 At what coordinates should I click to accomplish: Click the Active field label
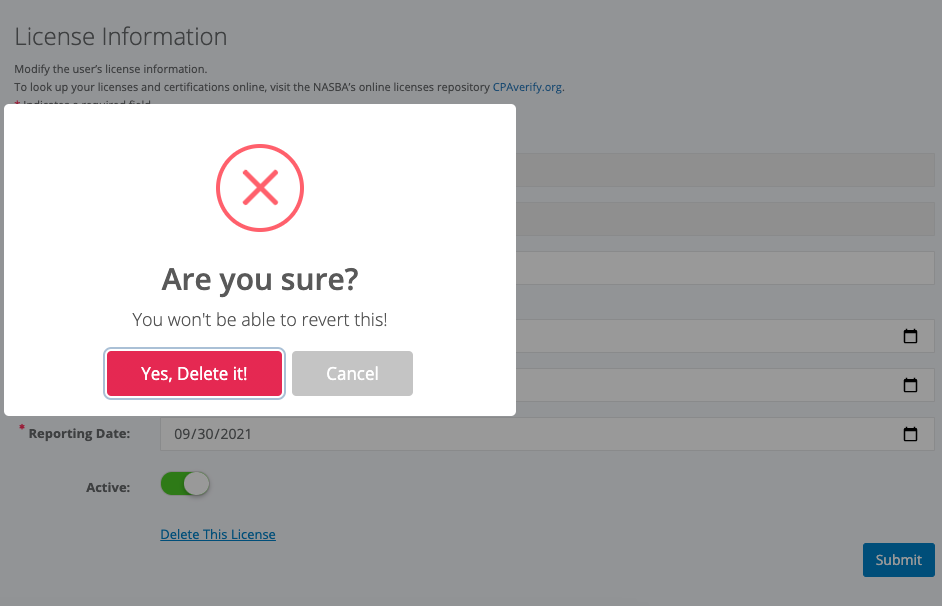pyautogui.click(x=108, y=487)
